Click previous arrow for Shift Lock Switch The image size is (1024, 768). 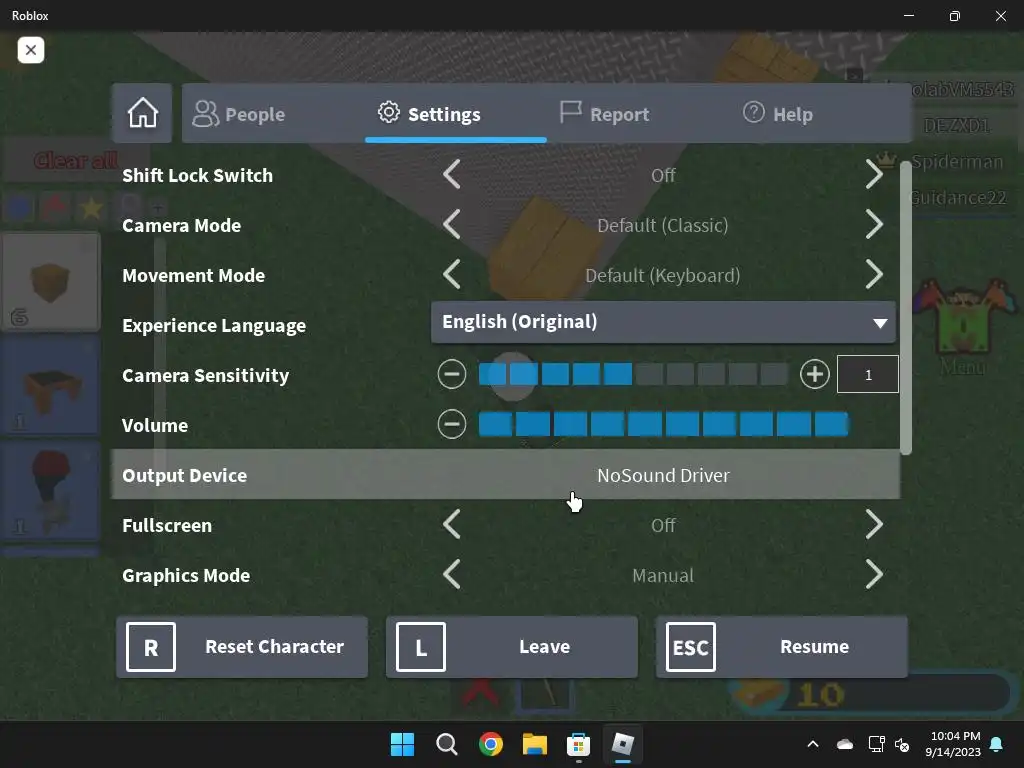[x=452, y=175]
